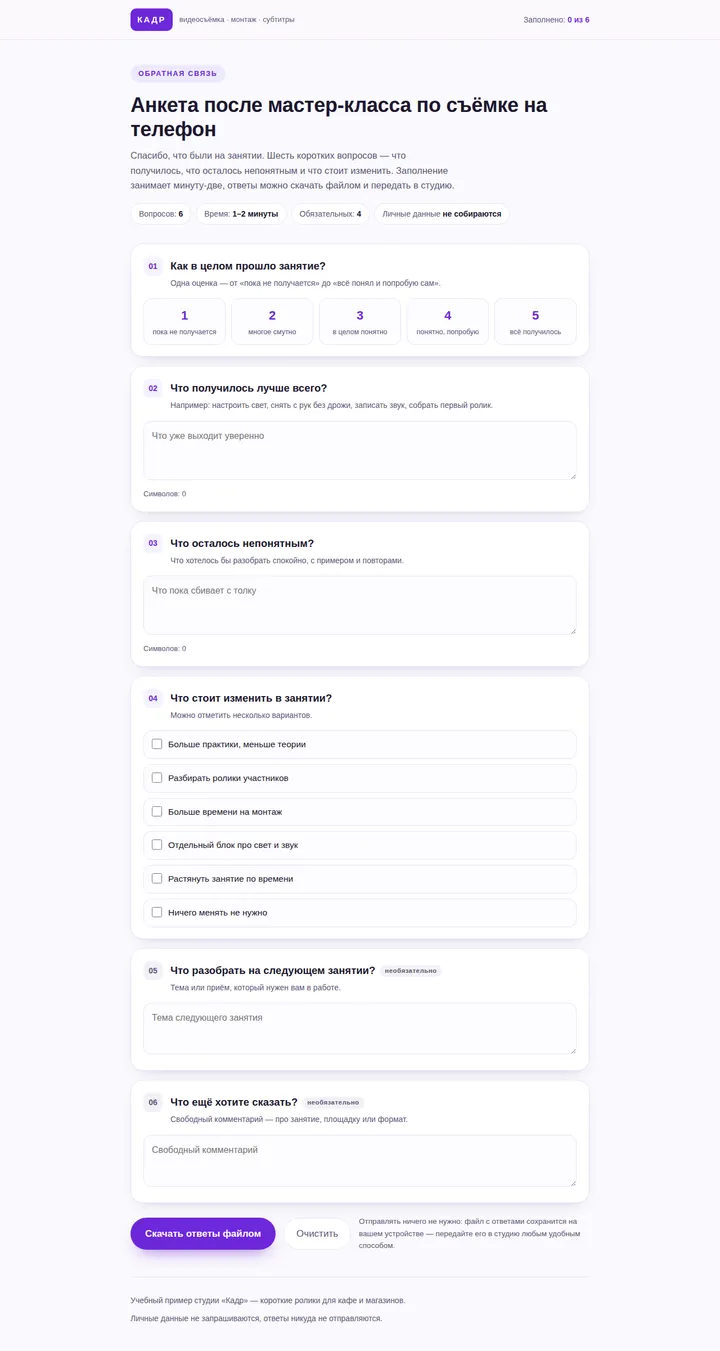
Task: Click the 'Заполнено: 0 из 6' counter
Action: click(x=556, y=20)
